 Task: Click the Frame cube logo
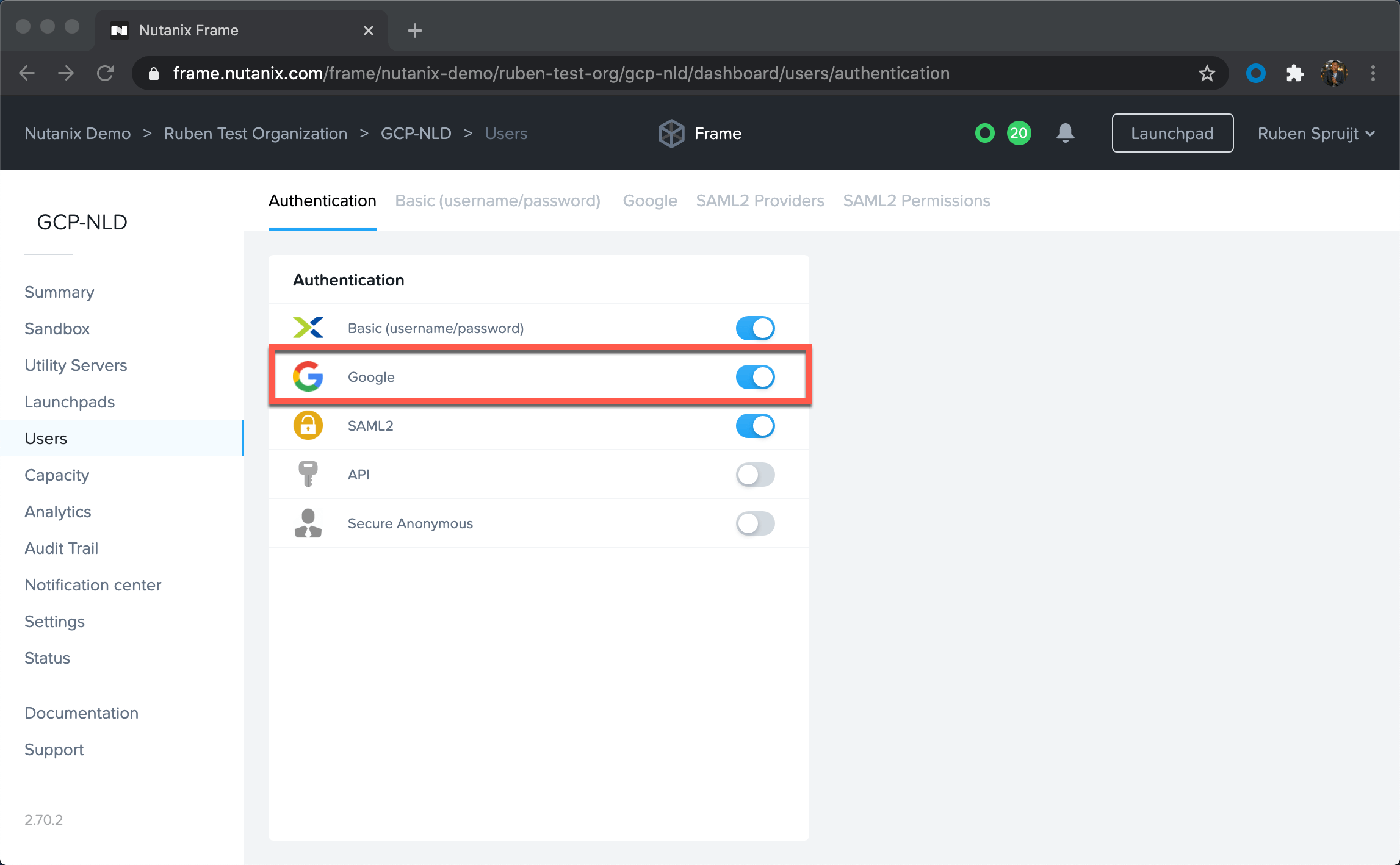click(671, 133)
